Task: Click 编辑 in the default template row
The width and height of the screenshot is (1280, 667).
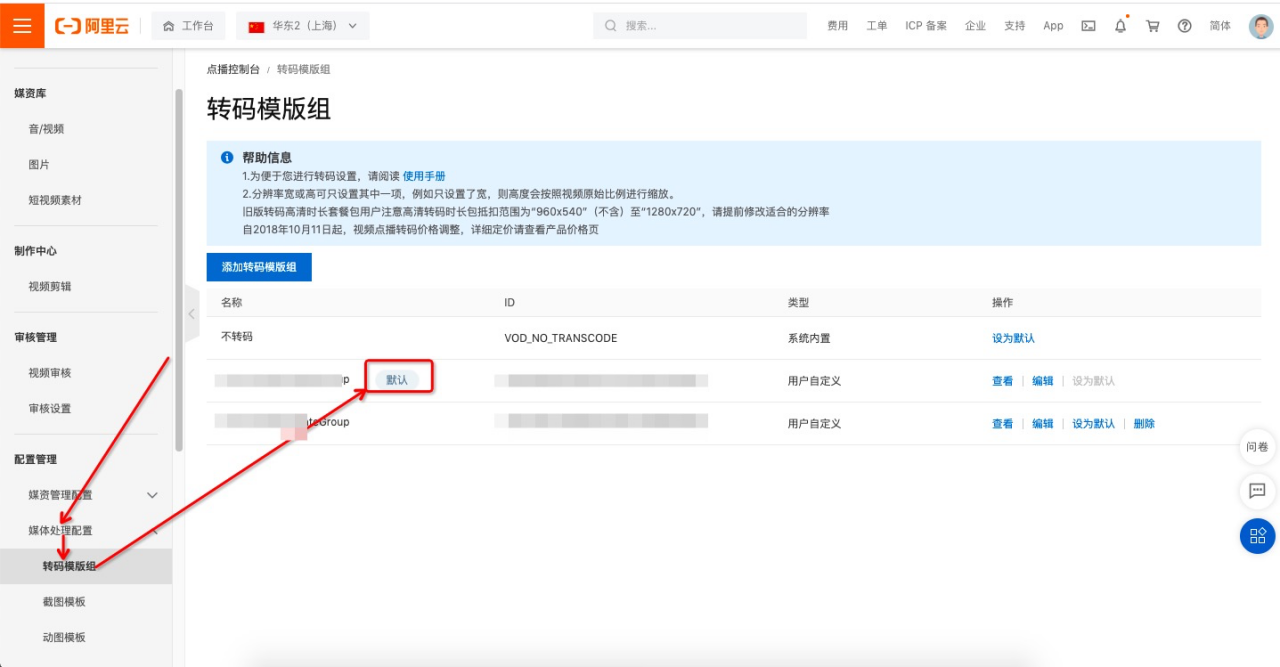Action: [x=1042, y=381]
